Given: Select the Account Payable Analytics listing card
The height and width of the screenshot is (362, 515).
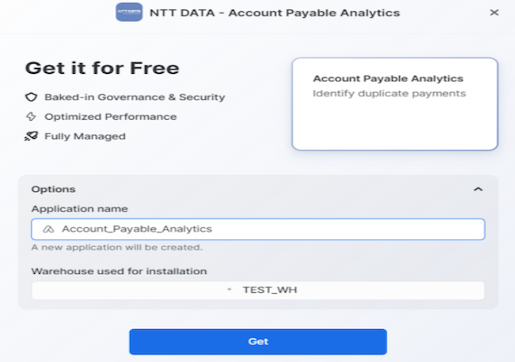Looking at the screenshot, I should point(395,104).
